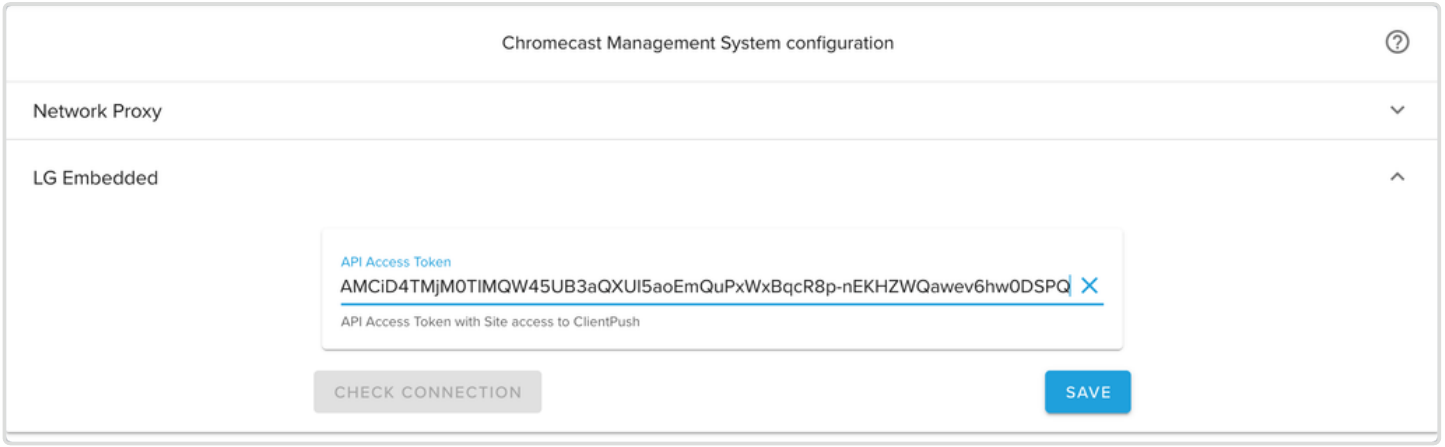Click the word 'Proxy' in the section header

click(x=137, y=111)
